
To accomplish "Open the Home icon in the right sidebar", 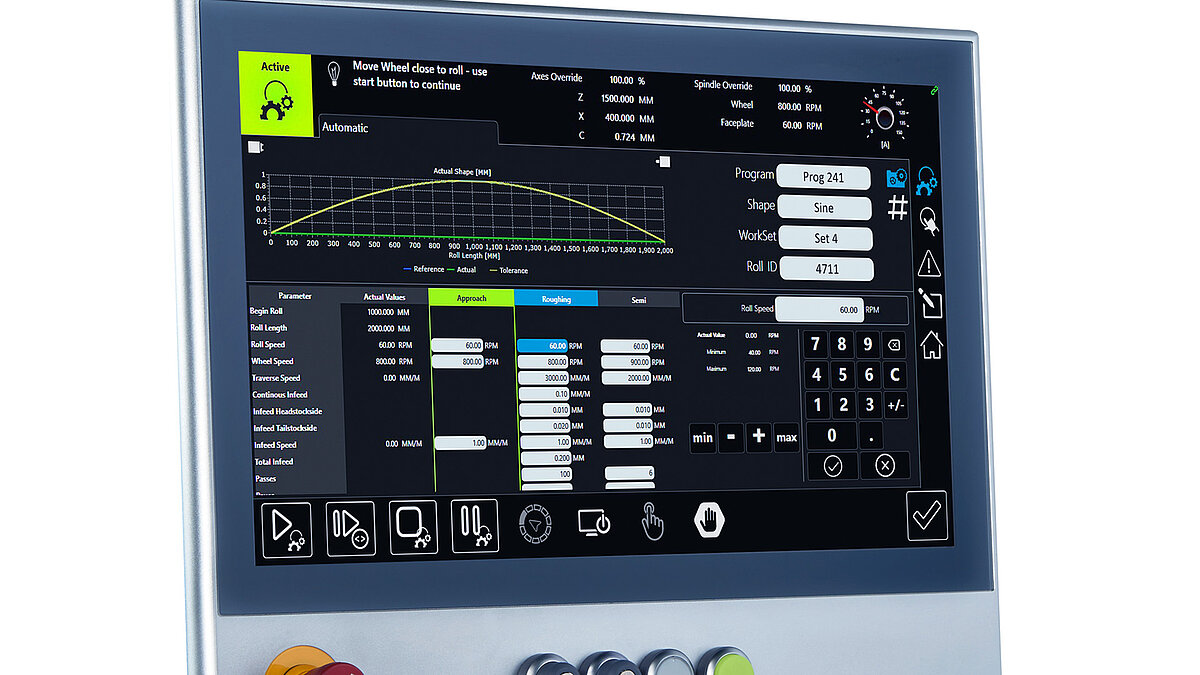I will tap(932, 346).
